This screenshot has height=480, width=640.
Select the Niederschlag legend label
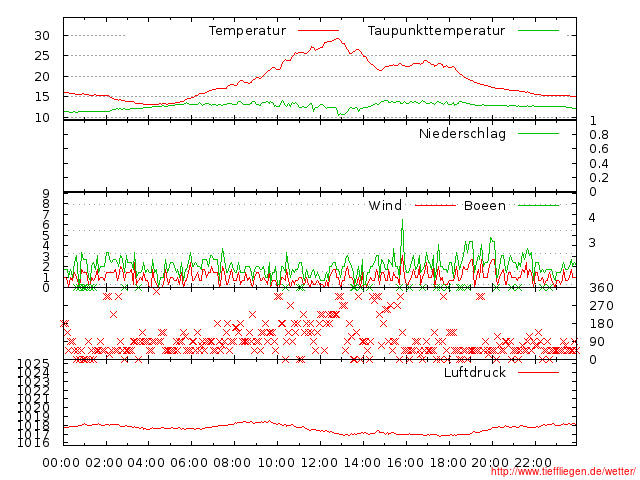[x=462, y=133]
